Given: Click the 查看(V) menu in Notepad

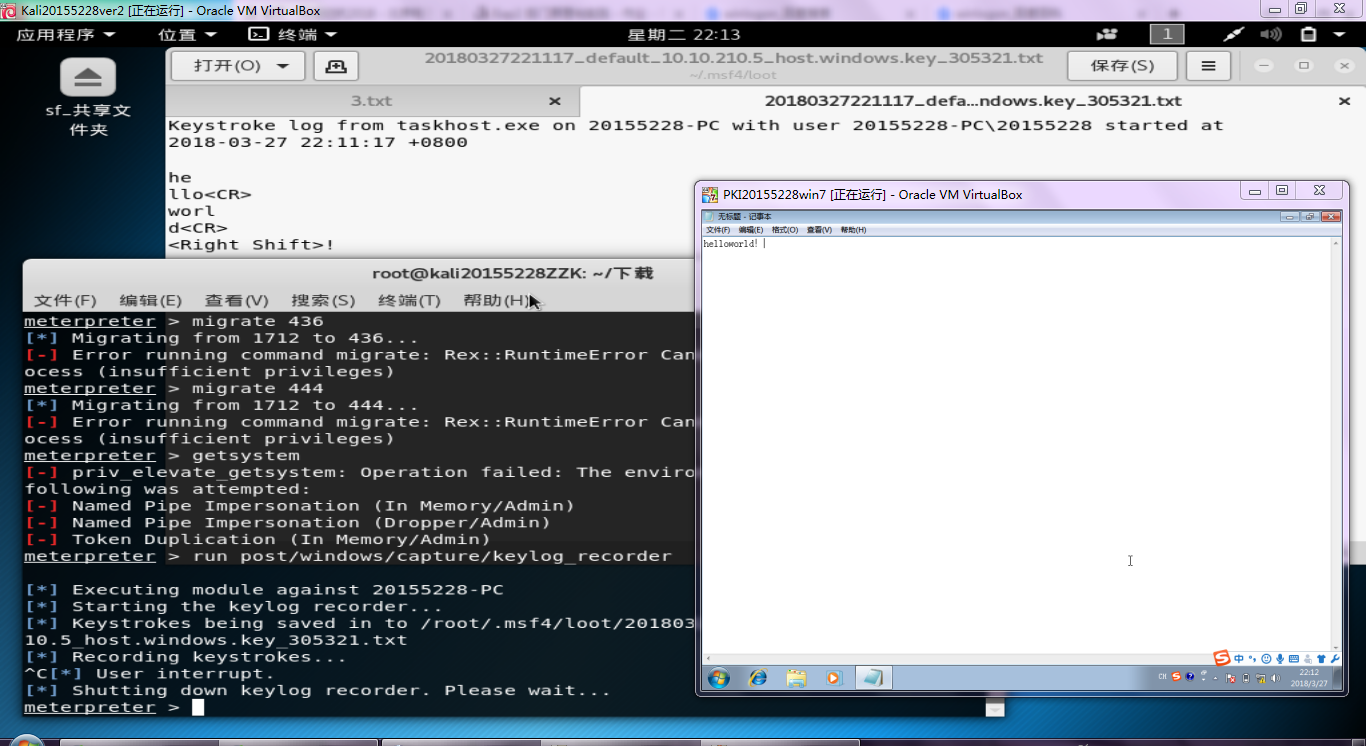Looking at the screenshot, I should (819, 230).
